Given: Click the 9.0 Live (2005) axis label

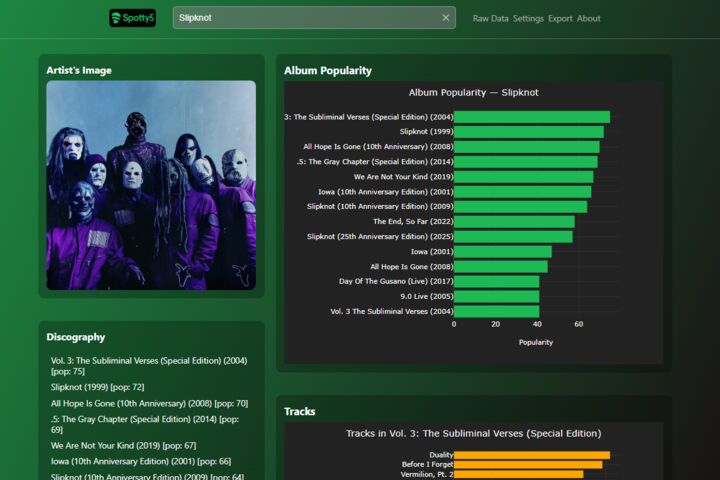Looking at the screenshot, I should pos(427,297).
